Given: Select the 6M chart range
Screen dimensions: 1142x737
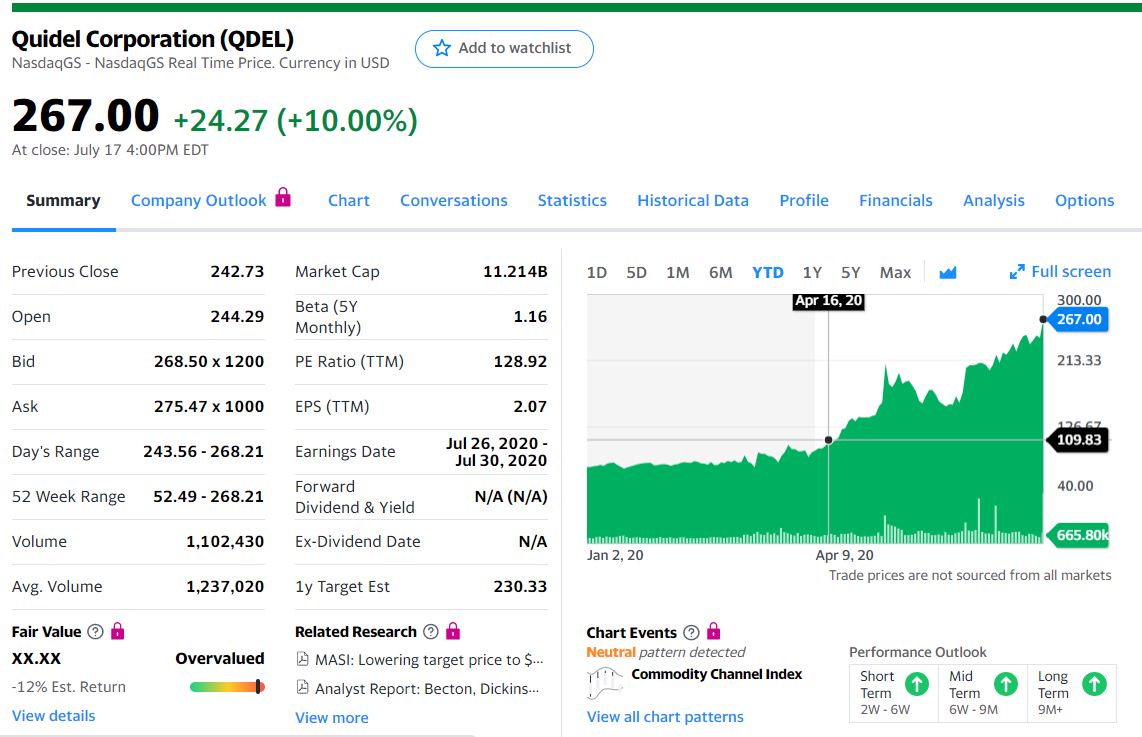Looking at the screenshot, I should (720, 272).
